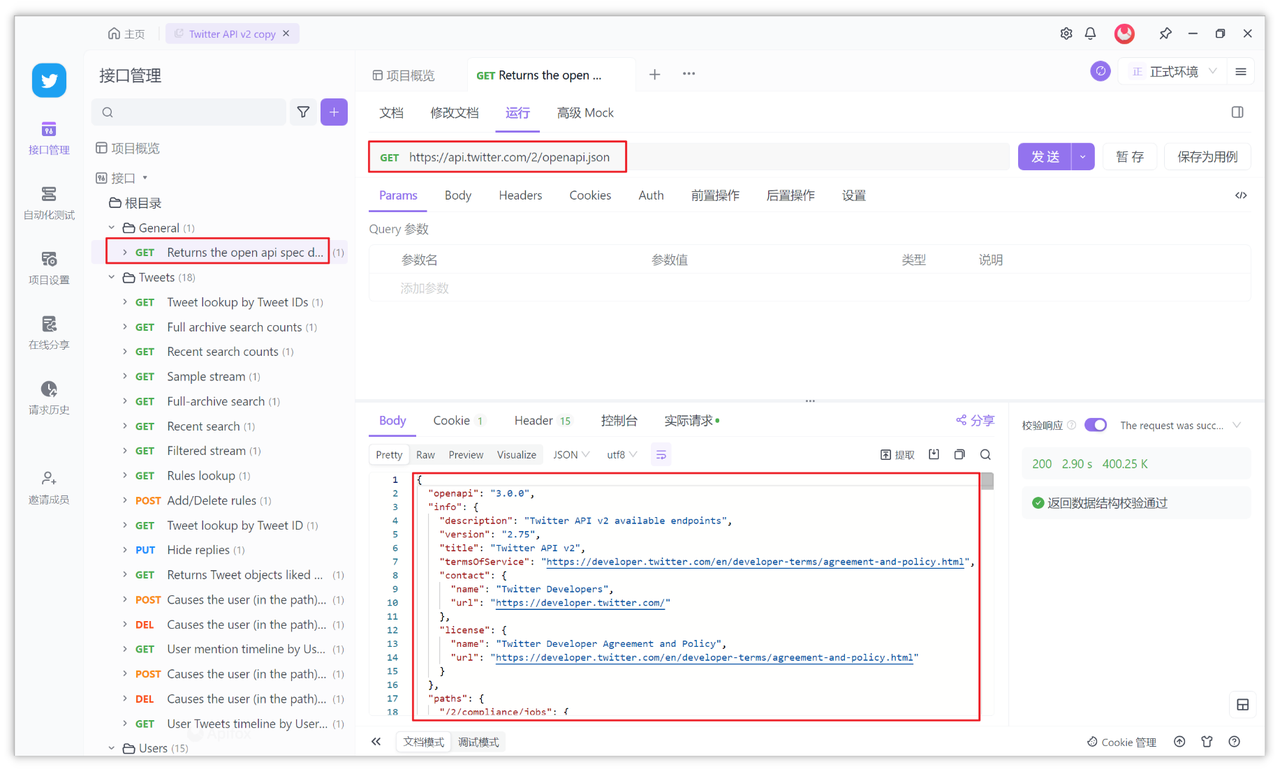The height and width of the screenshot is (769, 1280).
Task: Switch to the 高级 Mock tab
Action: [x=585, y=112]
